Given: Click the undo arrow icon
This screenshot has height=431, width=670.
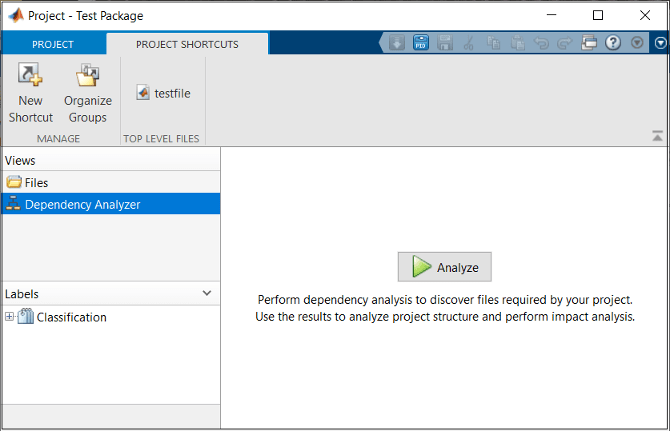Looking at the screenshot, I should (541, 43).
